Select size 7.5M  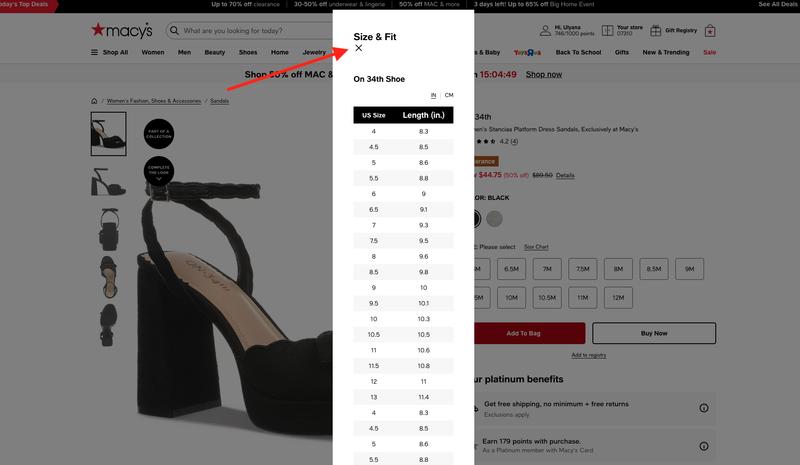(583, 269)
